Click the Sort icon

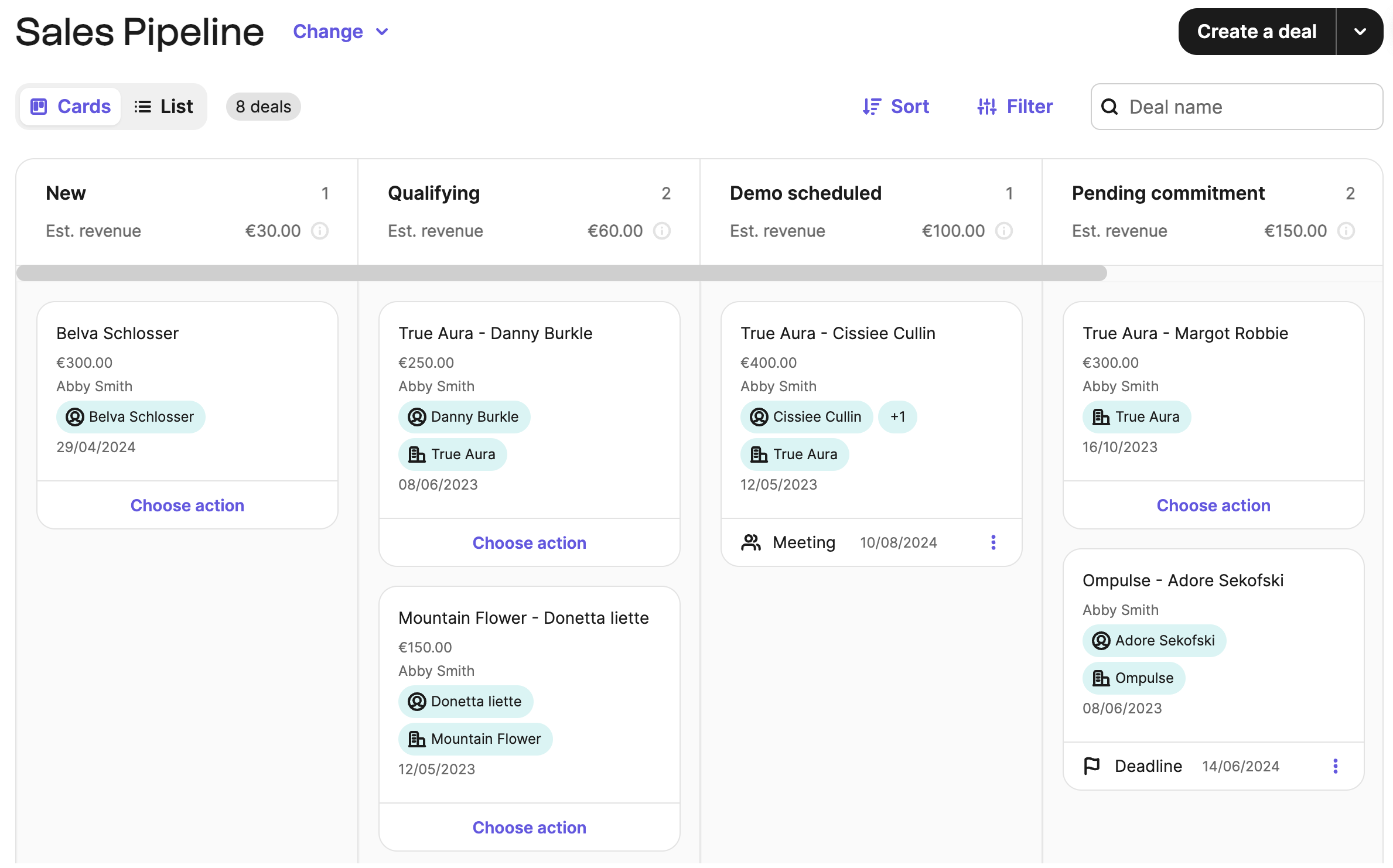(x=872, y=107)
